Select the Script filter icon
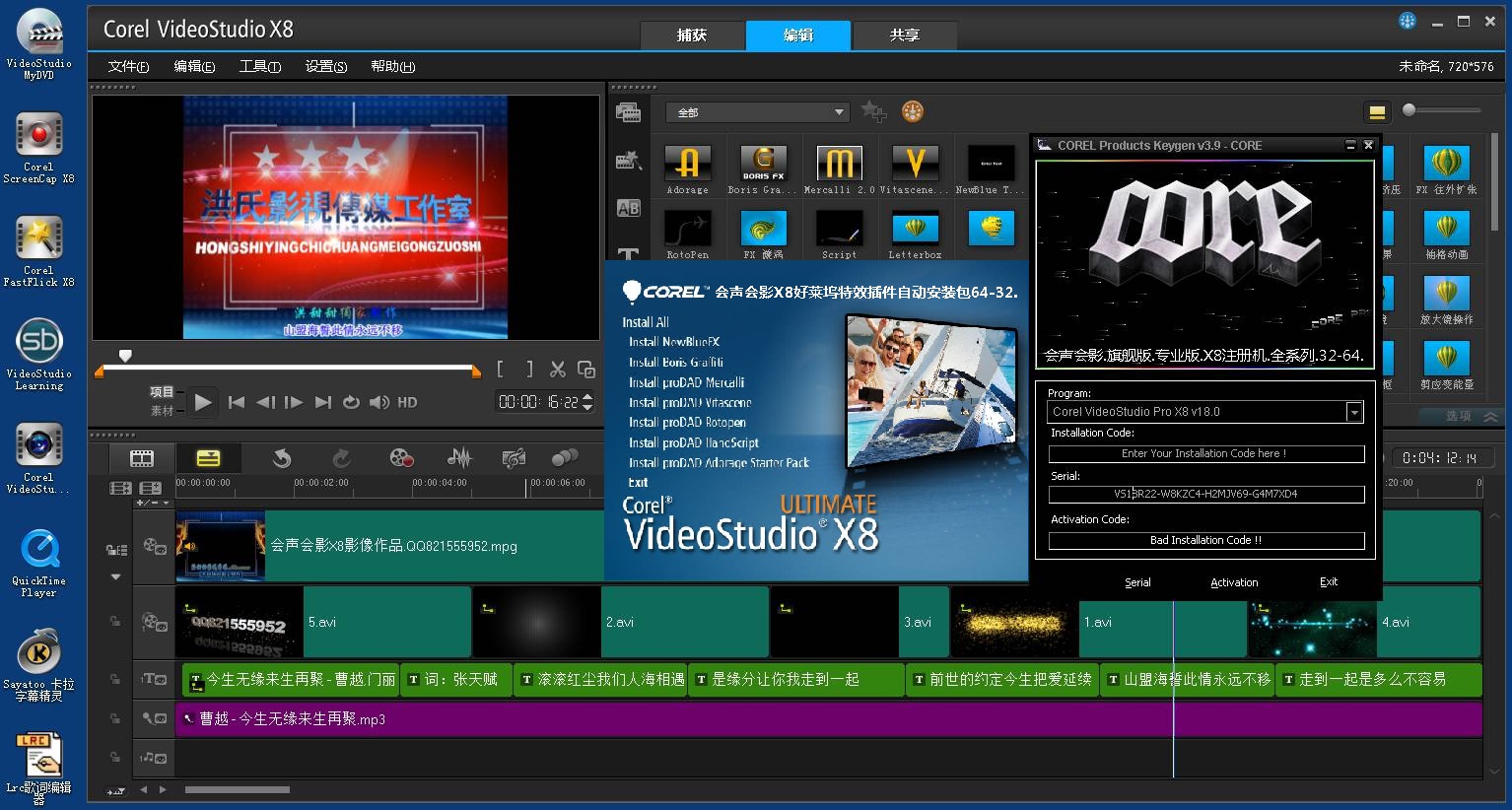 pos(839,228)
